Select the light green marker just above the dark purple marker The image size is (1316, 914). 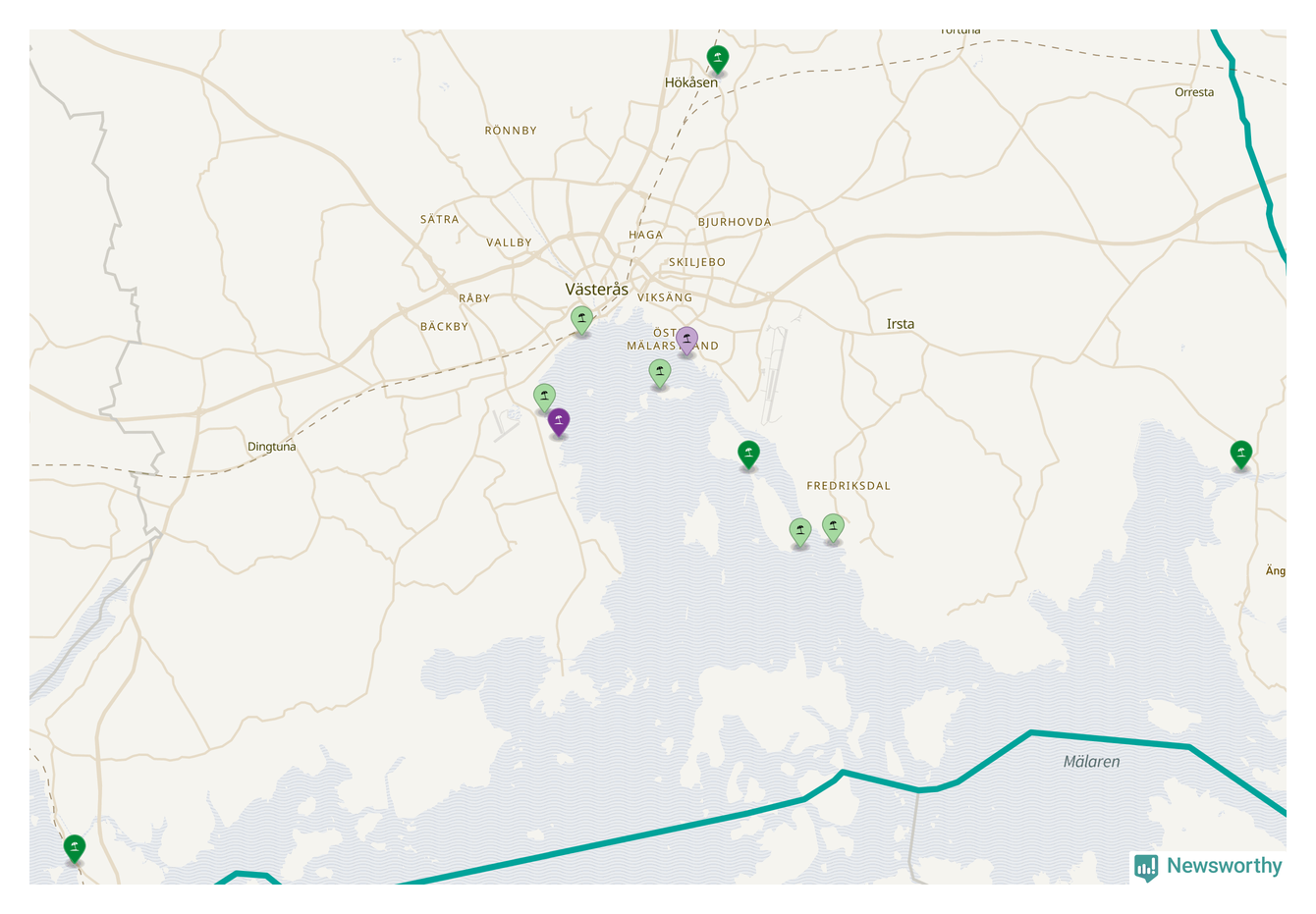[544, 398]
